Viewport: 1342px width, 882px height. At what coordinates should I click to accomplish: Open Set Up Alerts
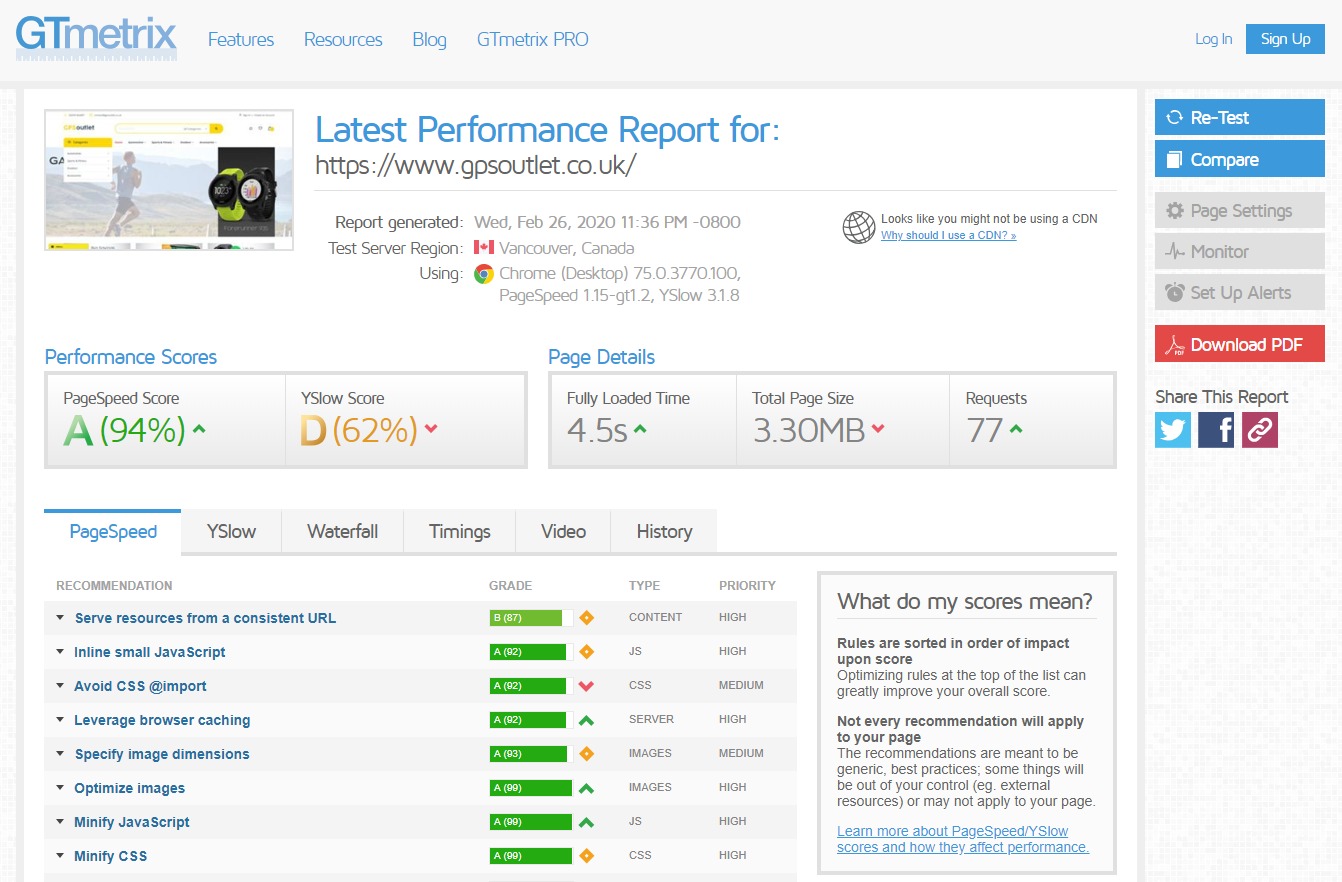(1239, 293)
